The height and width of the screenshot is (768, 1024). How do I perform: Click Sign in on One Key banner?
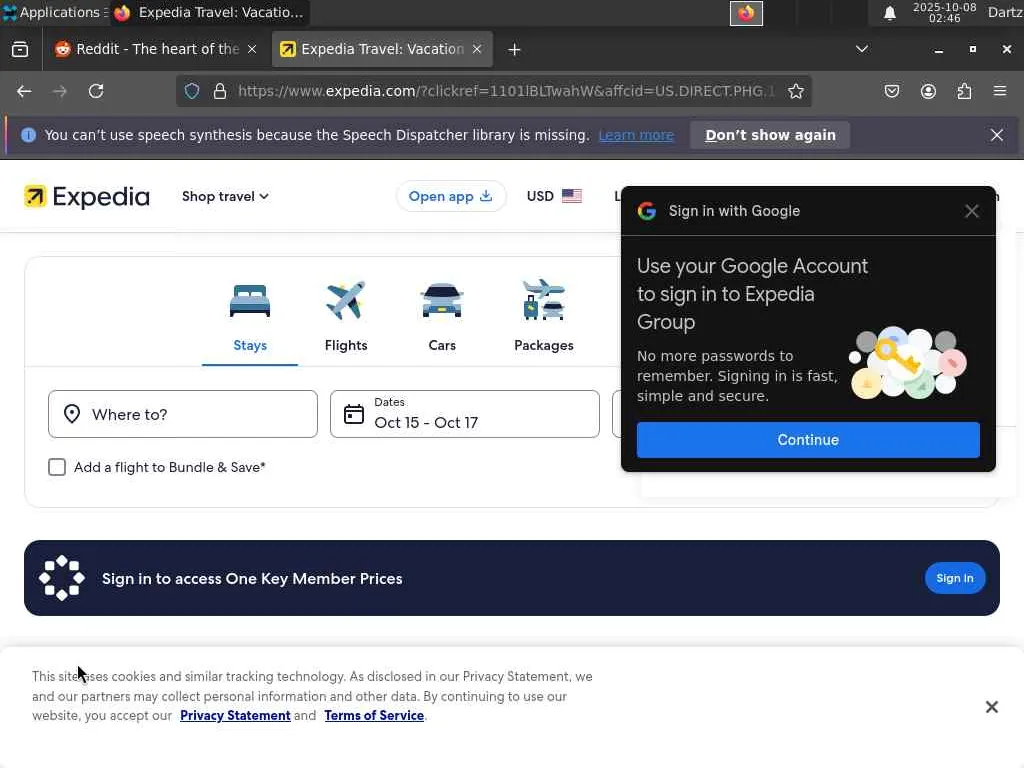tap(955, 578)
